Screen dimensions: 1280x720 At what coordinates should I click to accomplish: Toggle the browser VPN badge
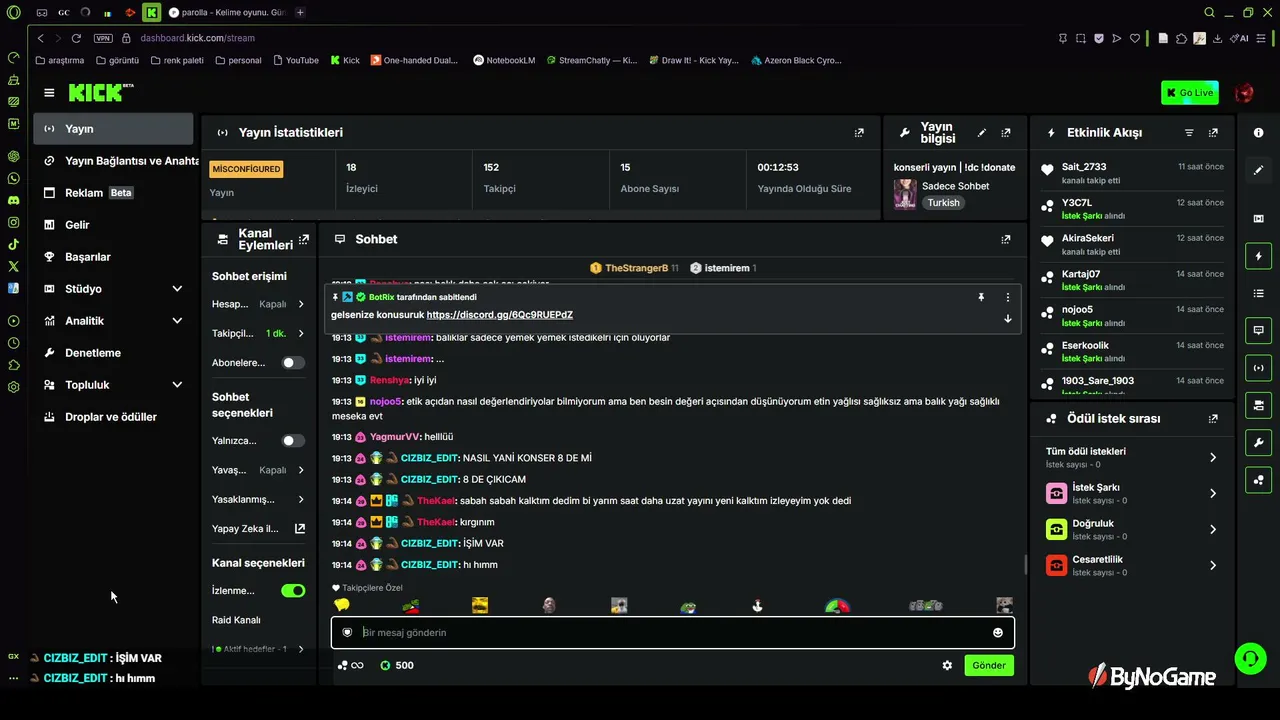tap(103, 38)
